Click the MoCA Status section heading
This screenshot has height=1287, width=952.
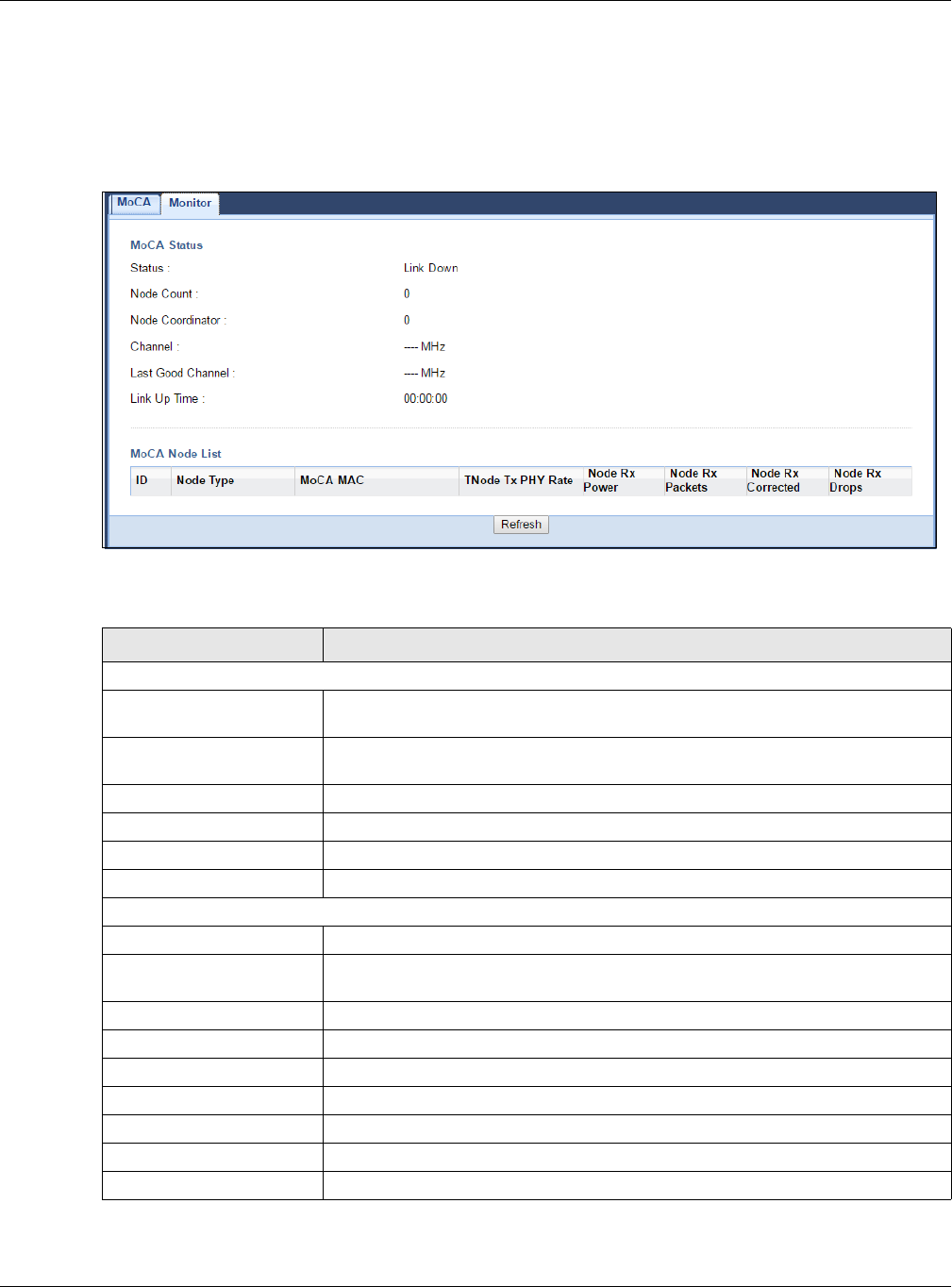pyautogui.click(x=166, y=245)
